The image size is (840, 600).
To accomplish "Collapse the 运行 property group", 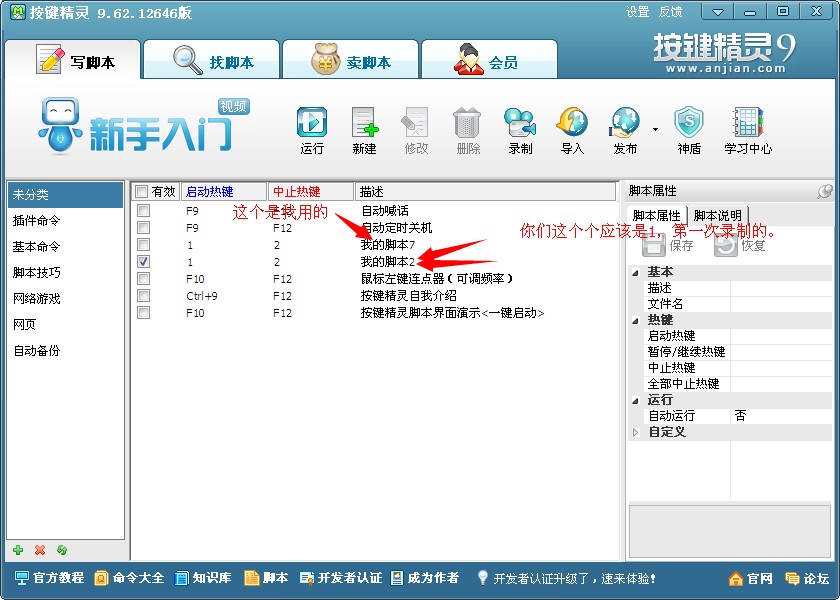I will click(635, 400).
